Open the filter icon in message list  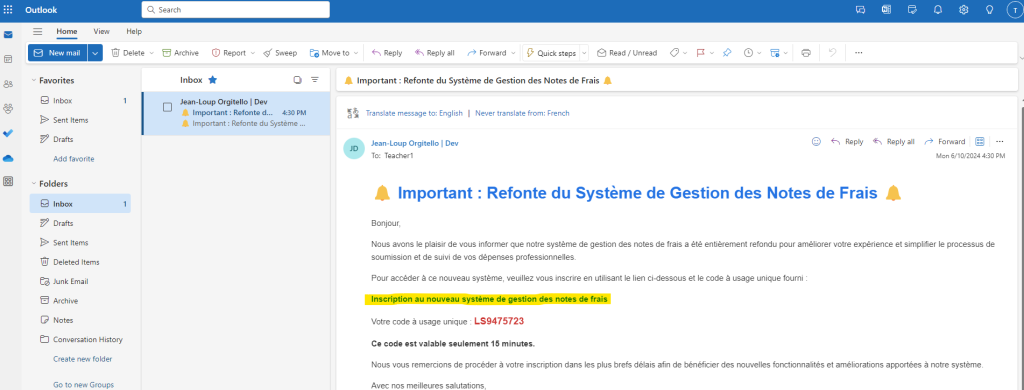tap(315, 80)
